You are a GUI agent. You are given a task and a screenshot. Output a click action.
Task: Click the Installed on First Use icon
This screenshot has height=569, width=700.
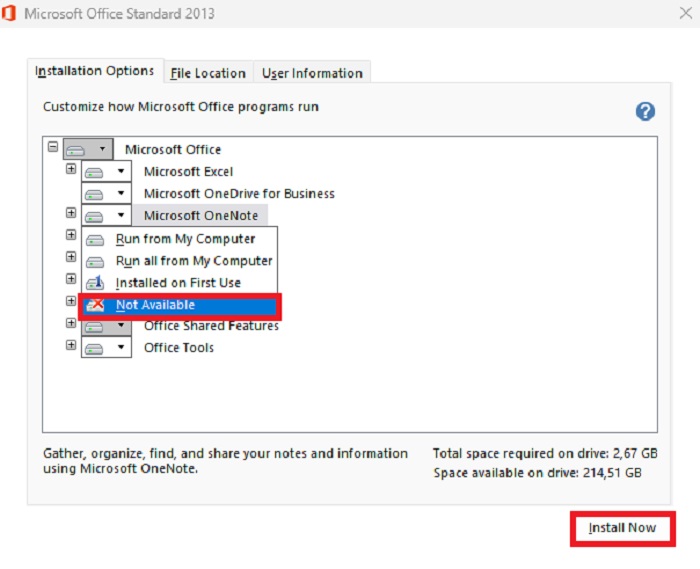[x=95, y=283]
